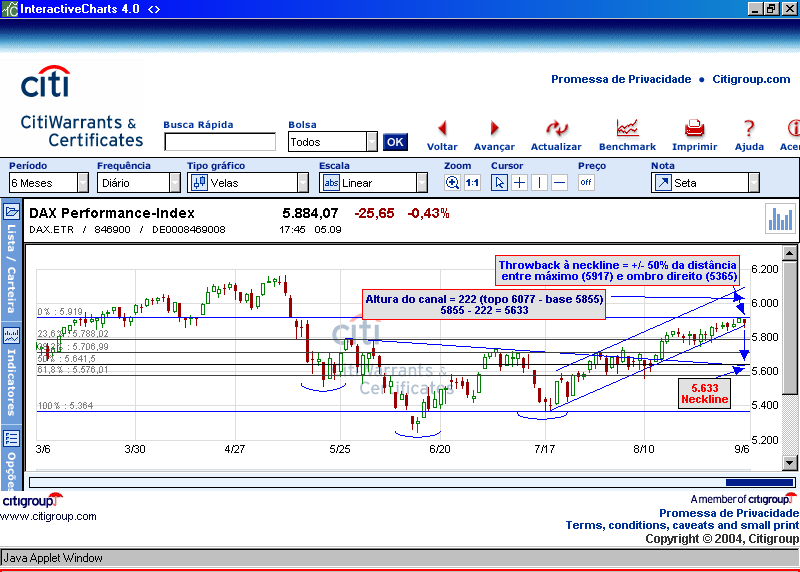Click the 61,8% : 5.576,01 Fibonacci label

click(73, 369)
